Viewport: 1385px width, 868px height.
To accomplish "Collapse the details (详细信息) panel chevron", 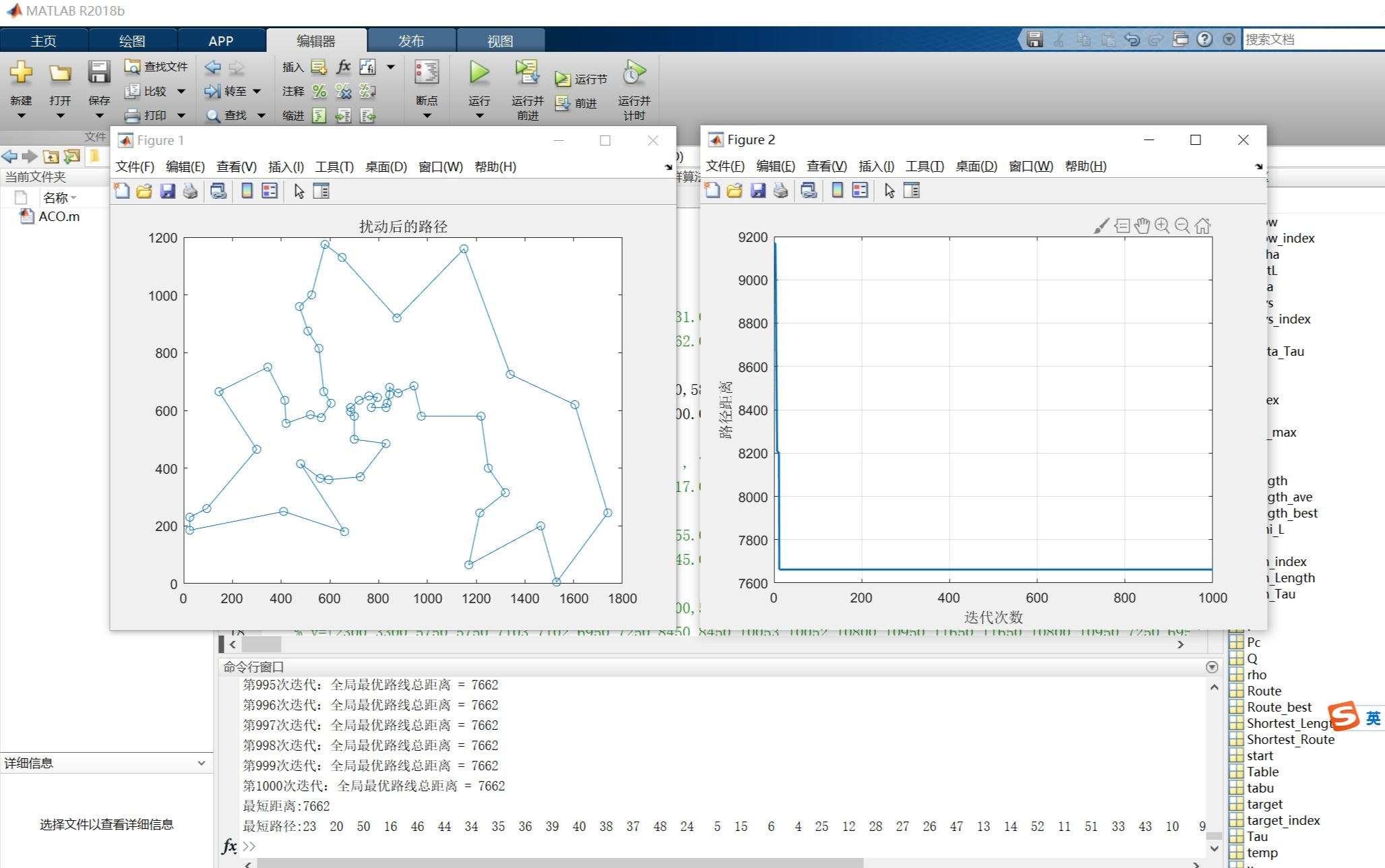I will pyautogui.click(x=201, y=763).
